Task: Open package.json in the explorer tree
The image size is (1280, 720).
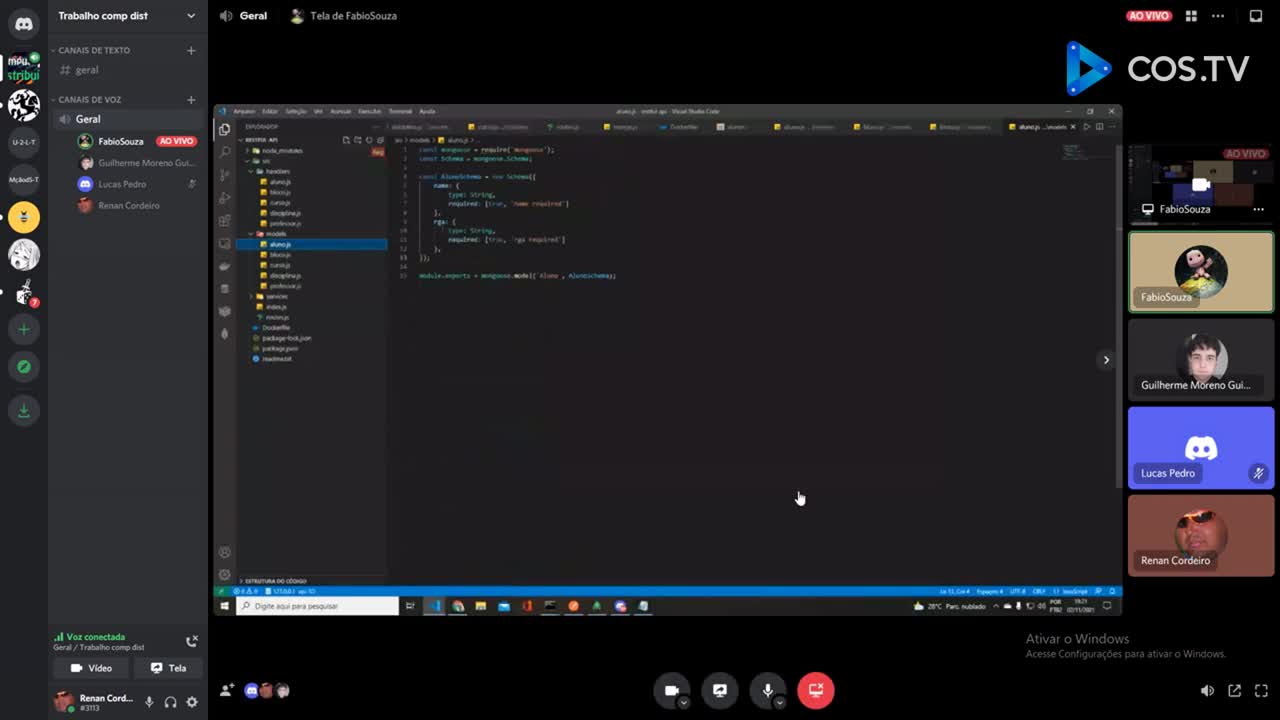Action: pos(280,348)
